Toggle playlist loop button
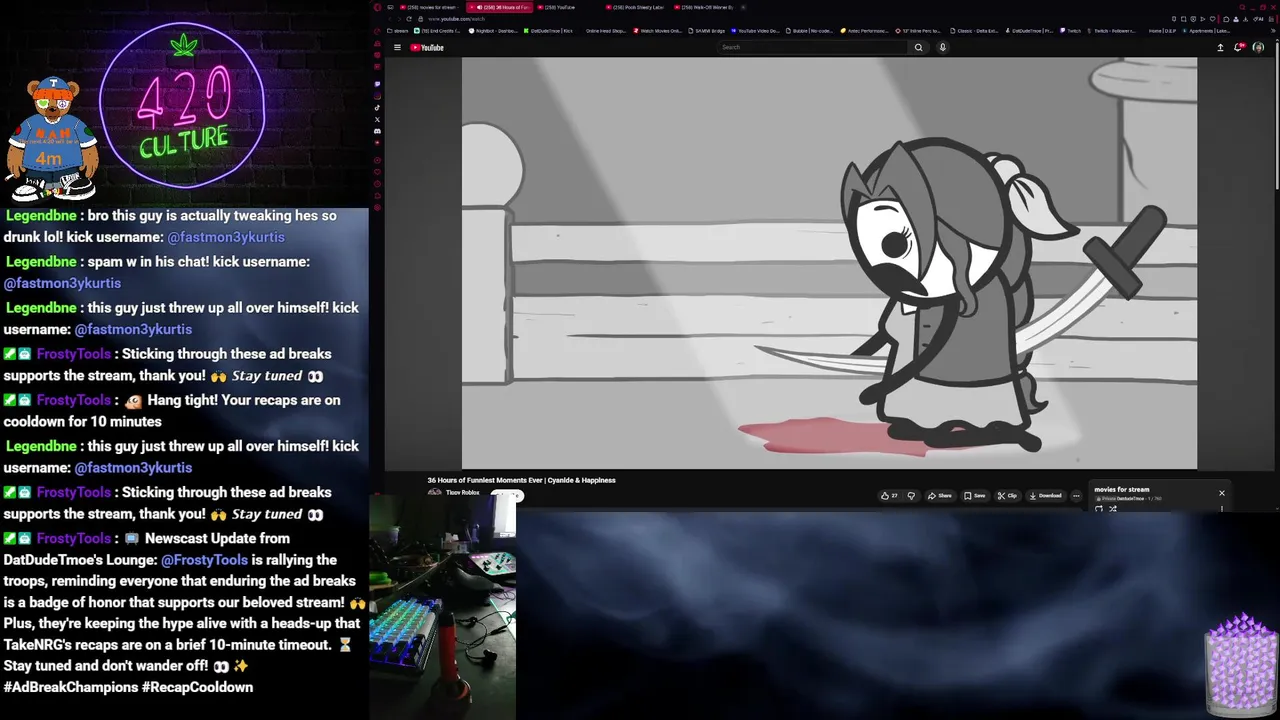The height and width of the screenshot is (720, 1280). tap(1099, 509)
